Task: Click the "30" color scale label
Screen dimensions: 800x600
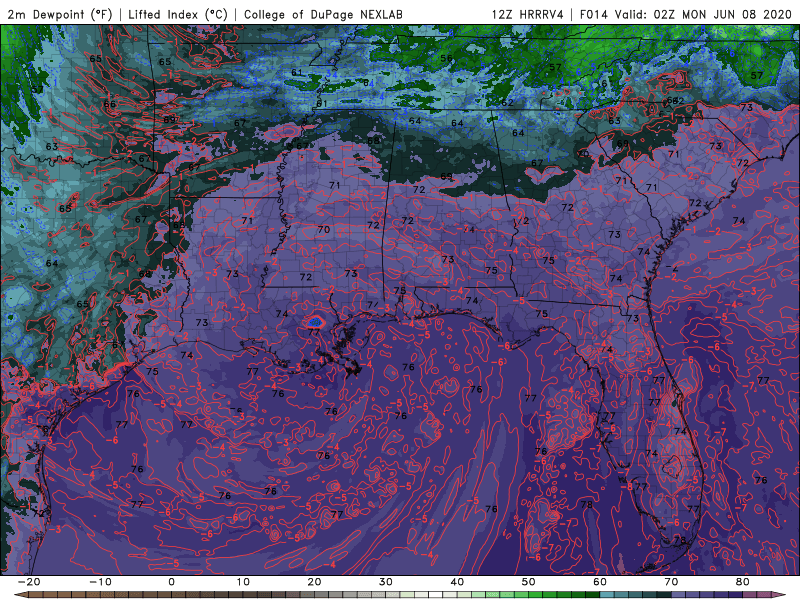Action: 386,582
